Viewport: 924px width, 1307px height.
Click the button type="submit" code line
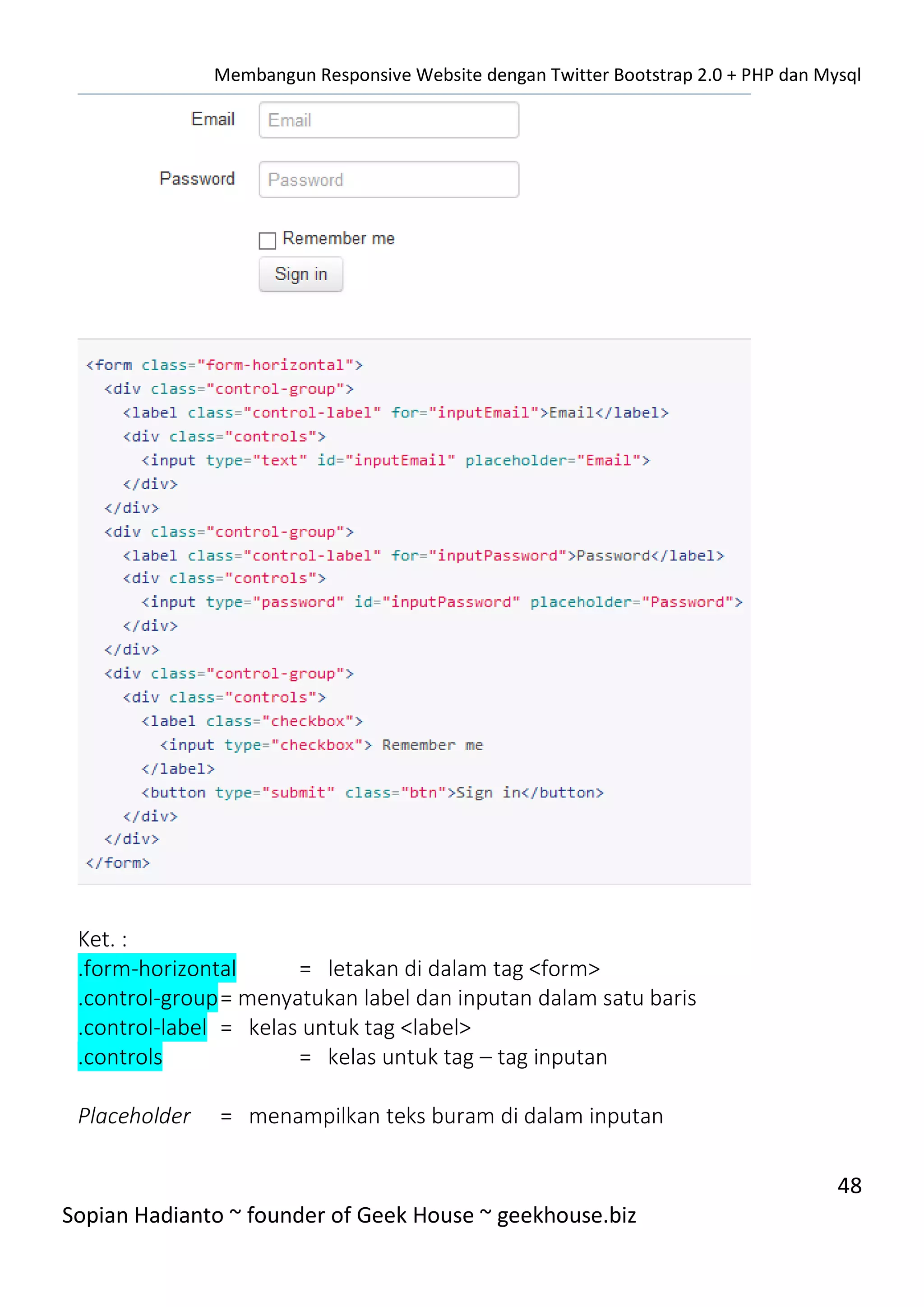(373, 793)
